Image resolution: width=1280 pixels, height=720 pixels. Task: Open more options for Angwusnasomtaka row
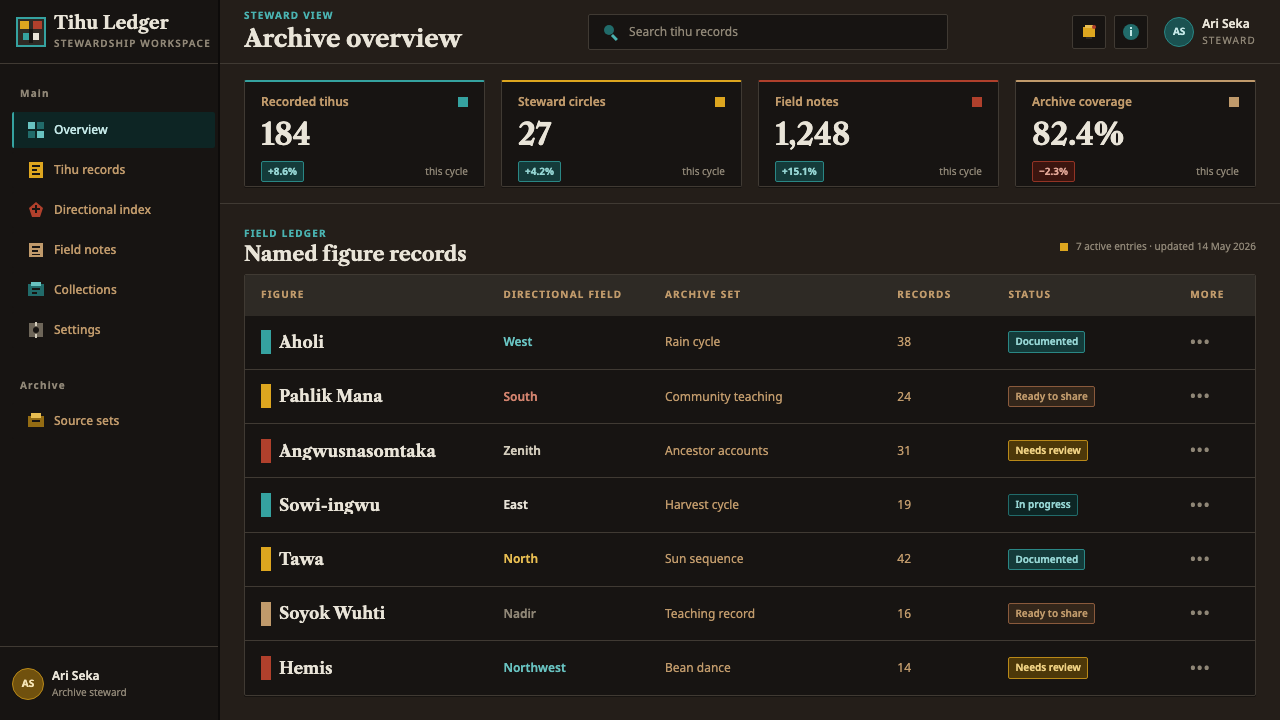click(1200, 450)
